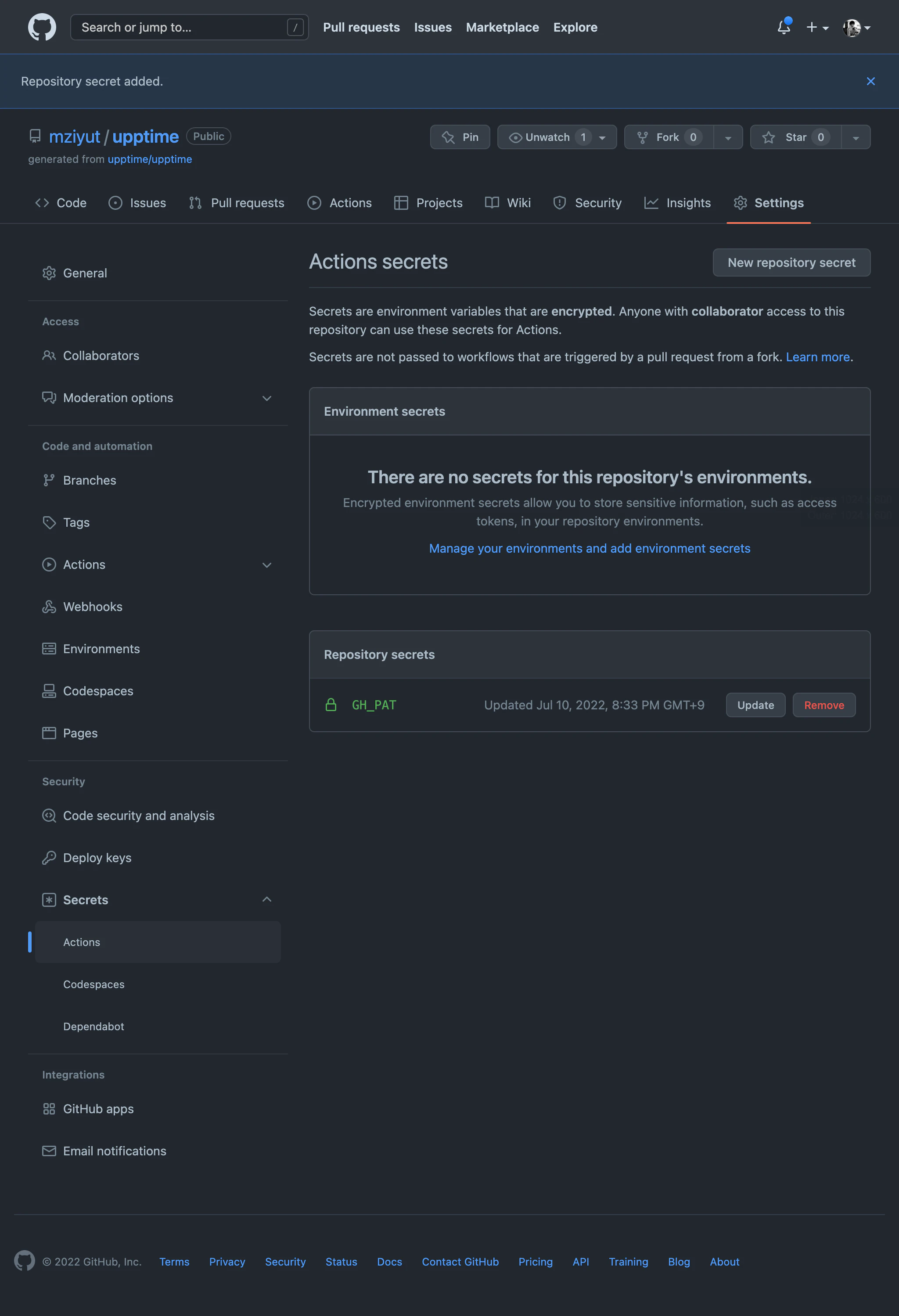Switch to the repository Security tab
The height and width of the screenshot is (1316, 899).
(x=588, y=203)
